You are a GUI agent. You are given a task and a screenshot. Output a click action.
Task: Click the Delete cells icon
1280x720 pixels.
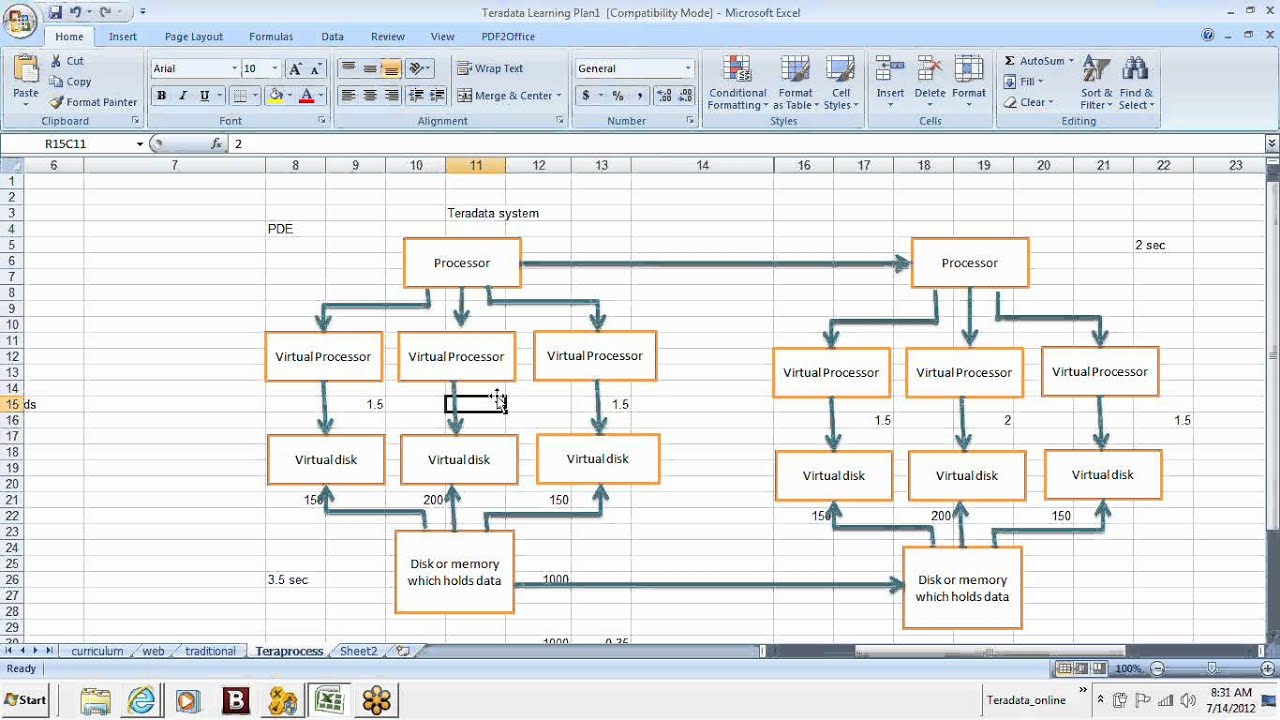point(930,69)
